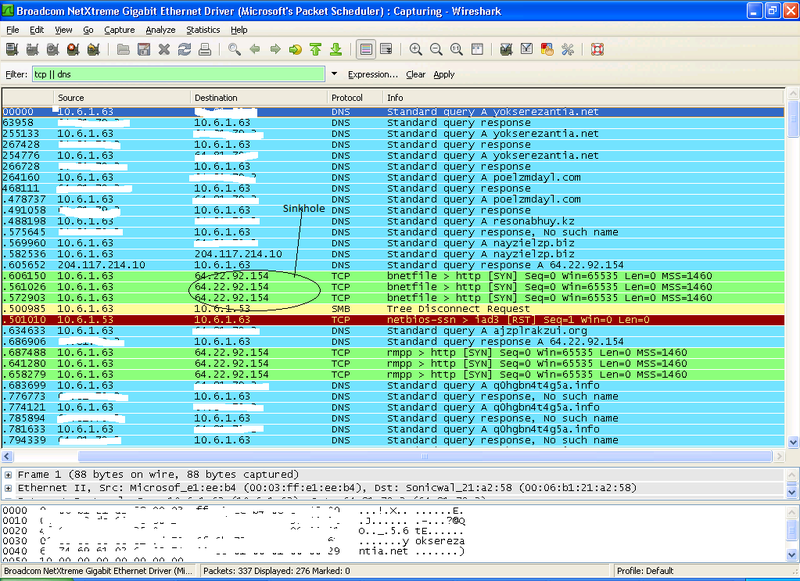Reload the capture file icon
Screen dimensions: 800x581
pyautogui.click(x=184, y=49)
